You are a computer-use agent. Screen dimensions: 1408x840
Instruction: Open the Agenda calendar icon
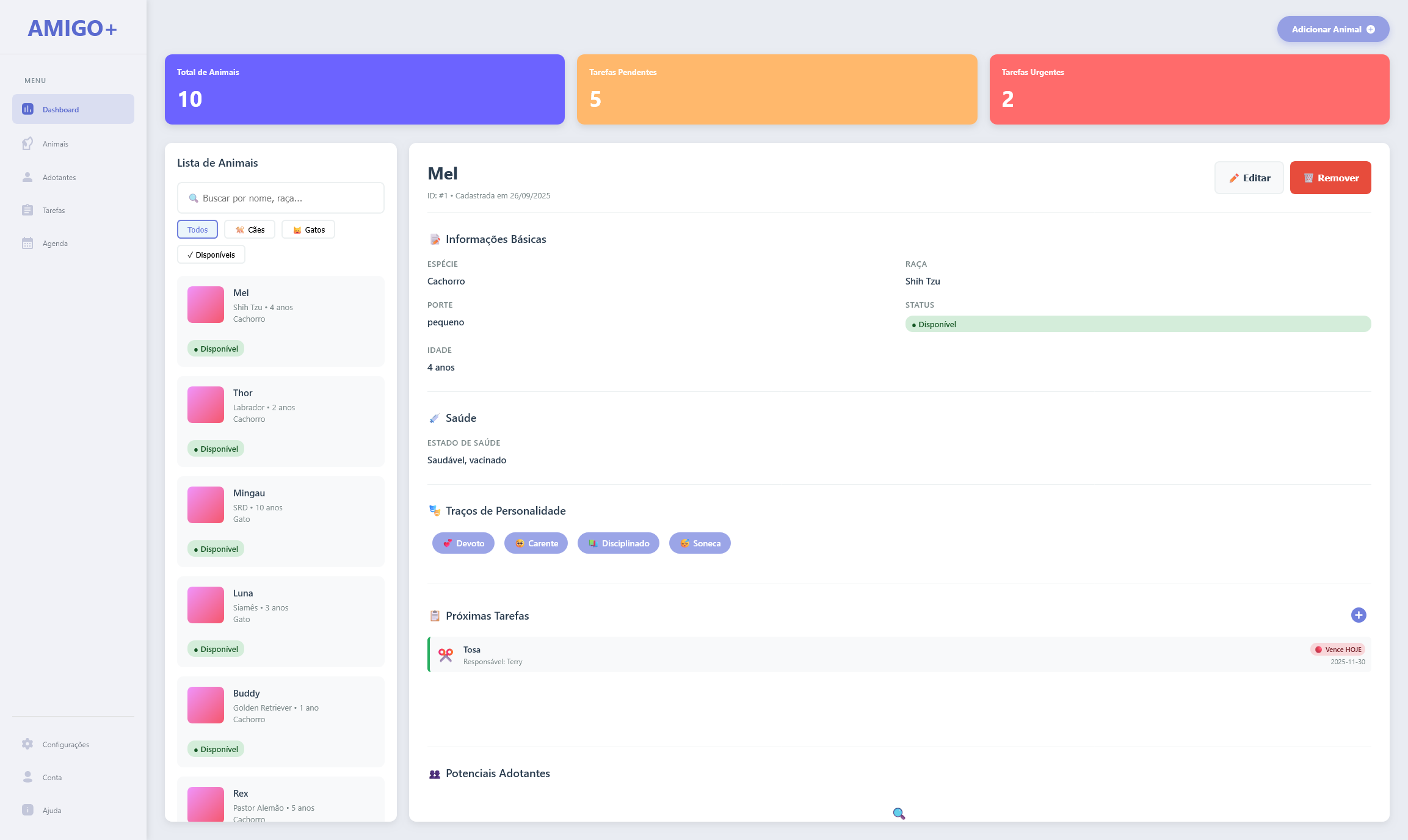pos(27,242)
